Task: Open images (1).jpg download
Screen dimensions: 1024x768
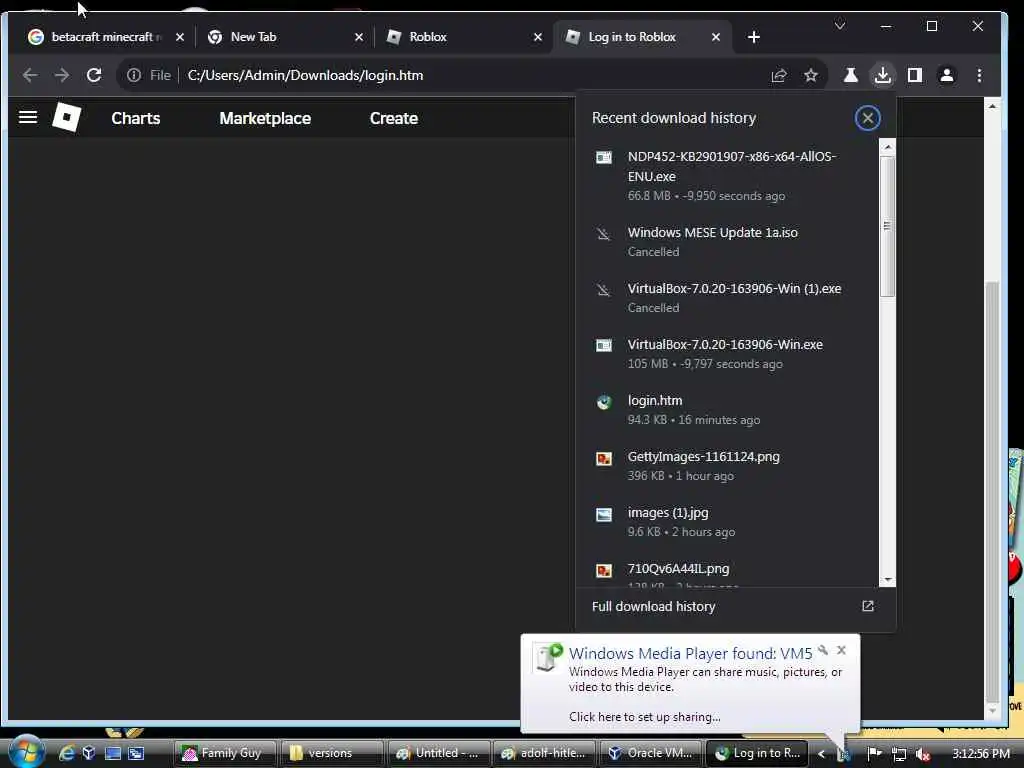Action: [x=727, y=522]
